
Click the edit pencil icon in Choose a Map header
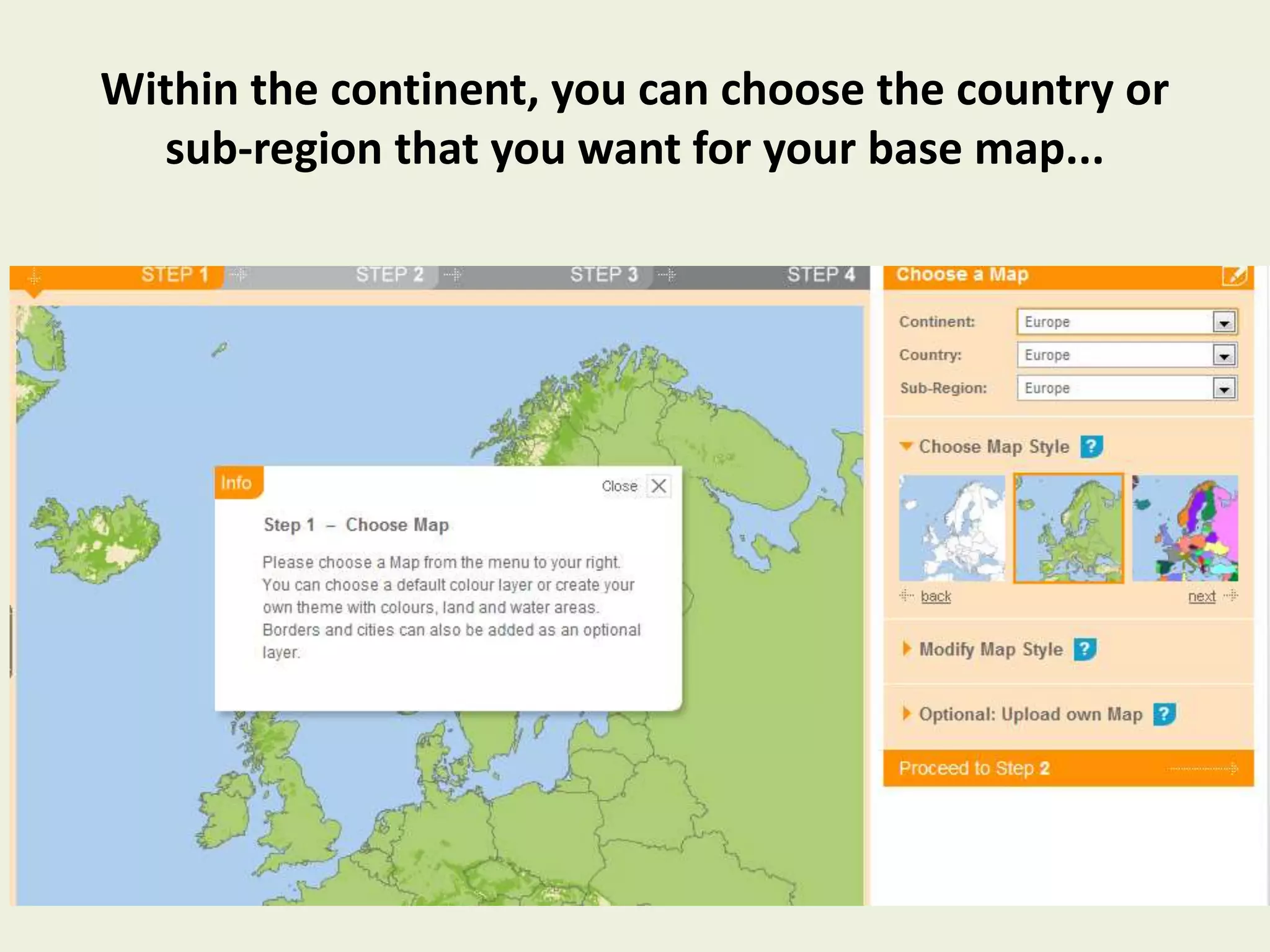pyautogui.click(x=1234, y=275)
